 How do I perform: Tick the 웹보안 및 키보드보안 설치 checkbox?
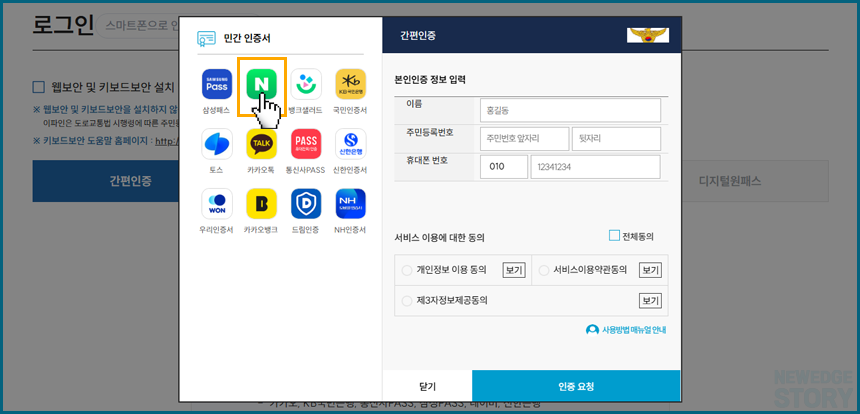click(x=38, y=87)
